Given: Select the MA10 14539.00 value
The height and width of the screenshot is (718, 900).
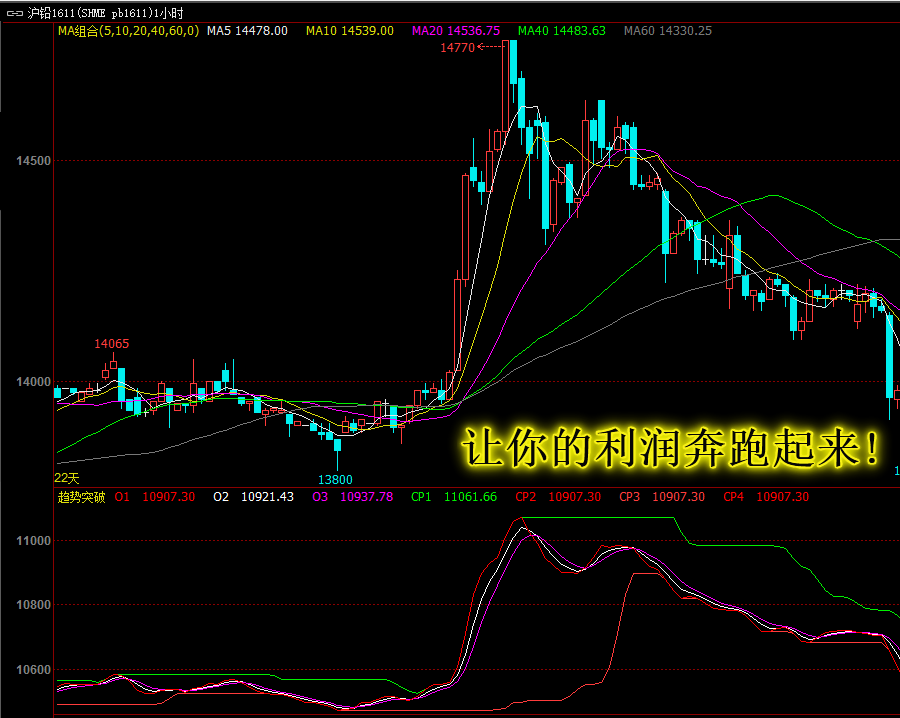Looking at the screenshot, I should 350,31.
